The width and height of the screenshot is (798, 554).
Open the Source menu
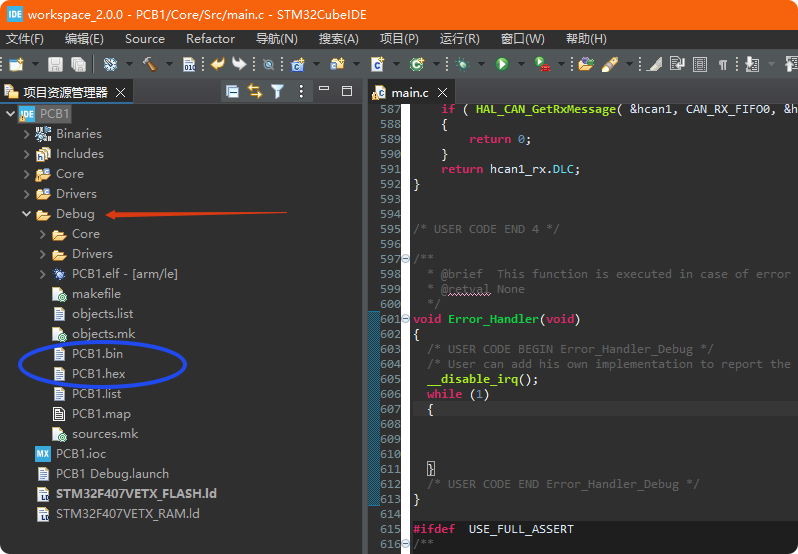point(145,39)
